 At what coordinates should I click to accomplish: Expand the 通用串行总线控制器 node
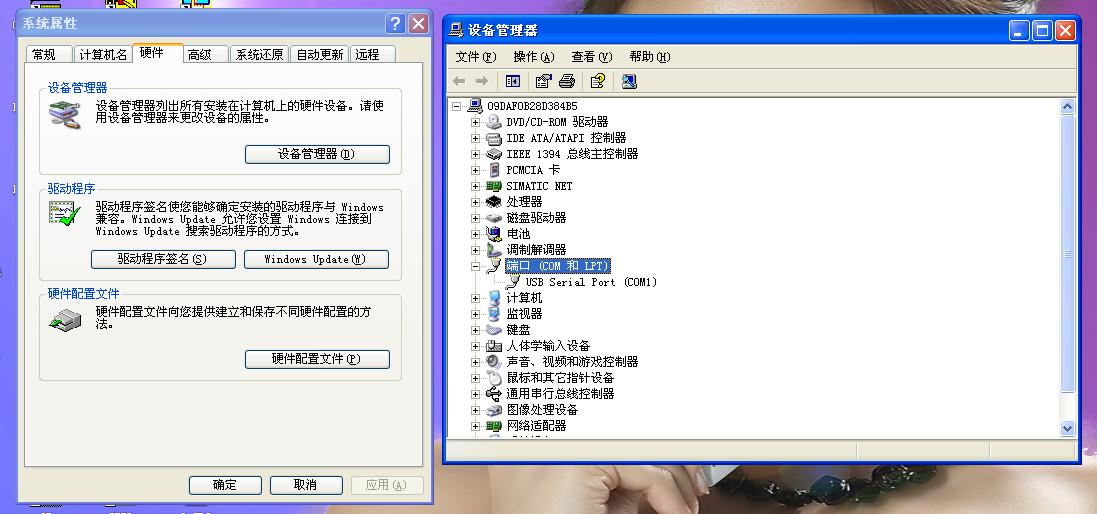tap(475, 394)
